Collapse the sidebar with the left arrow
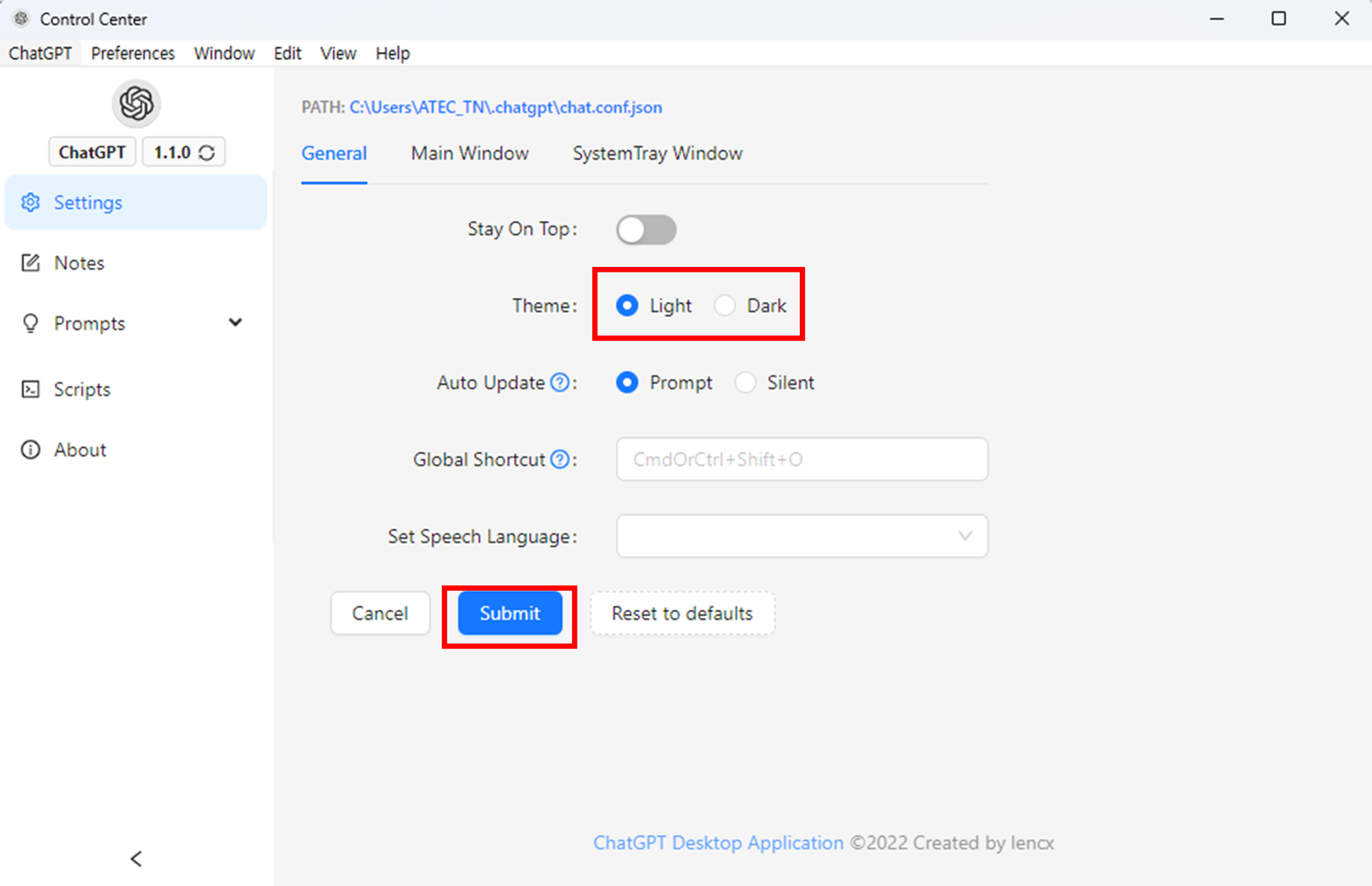This screenshot has width=1372, height=886. point(137,859)
